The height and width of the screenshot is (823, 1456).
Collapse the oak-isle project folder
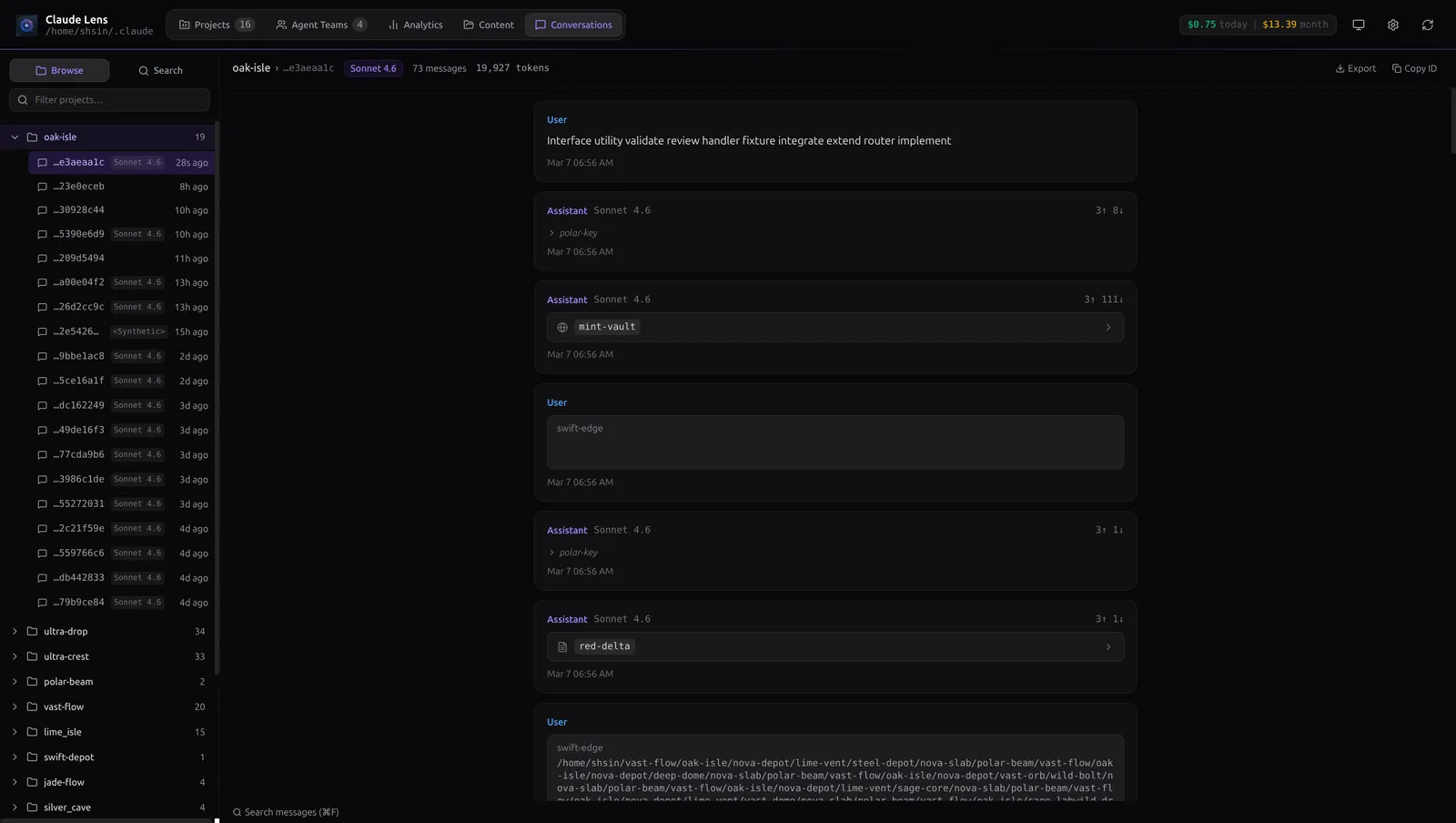point(15,137)
